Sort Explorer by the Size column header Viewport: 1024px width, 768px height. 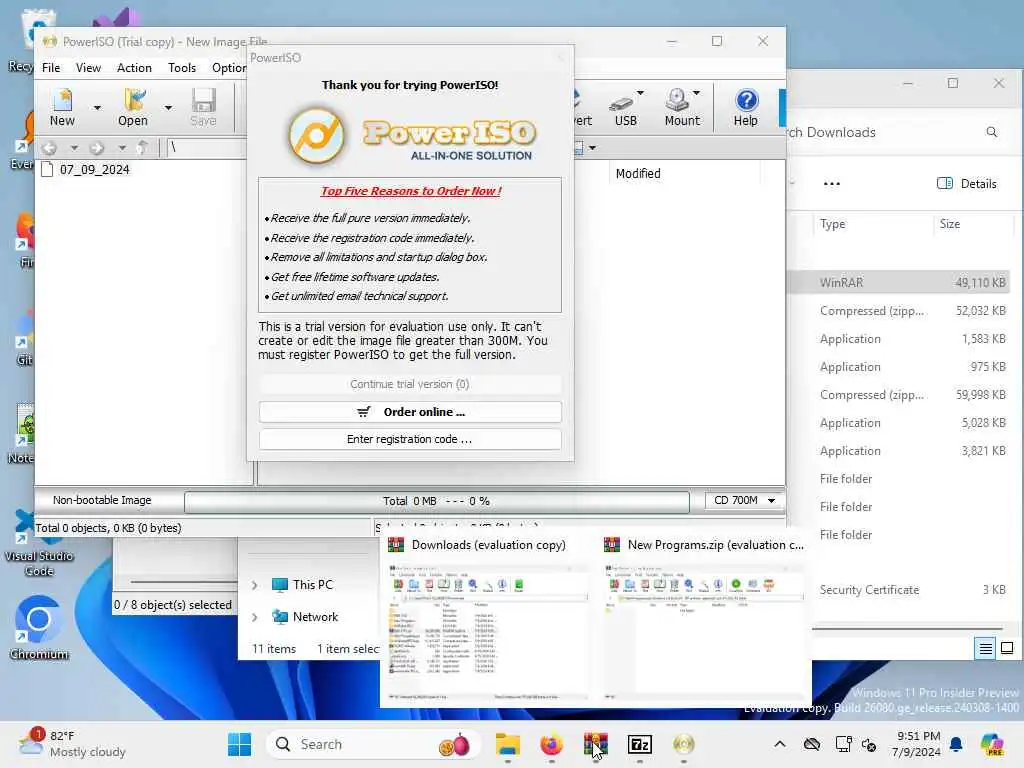tap(950, 224)
